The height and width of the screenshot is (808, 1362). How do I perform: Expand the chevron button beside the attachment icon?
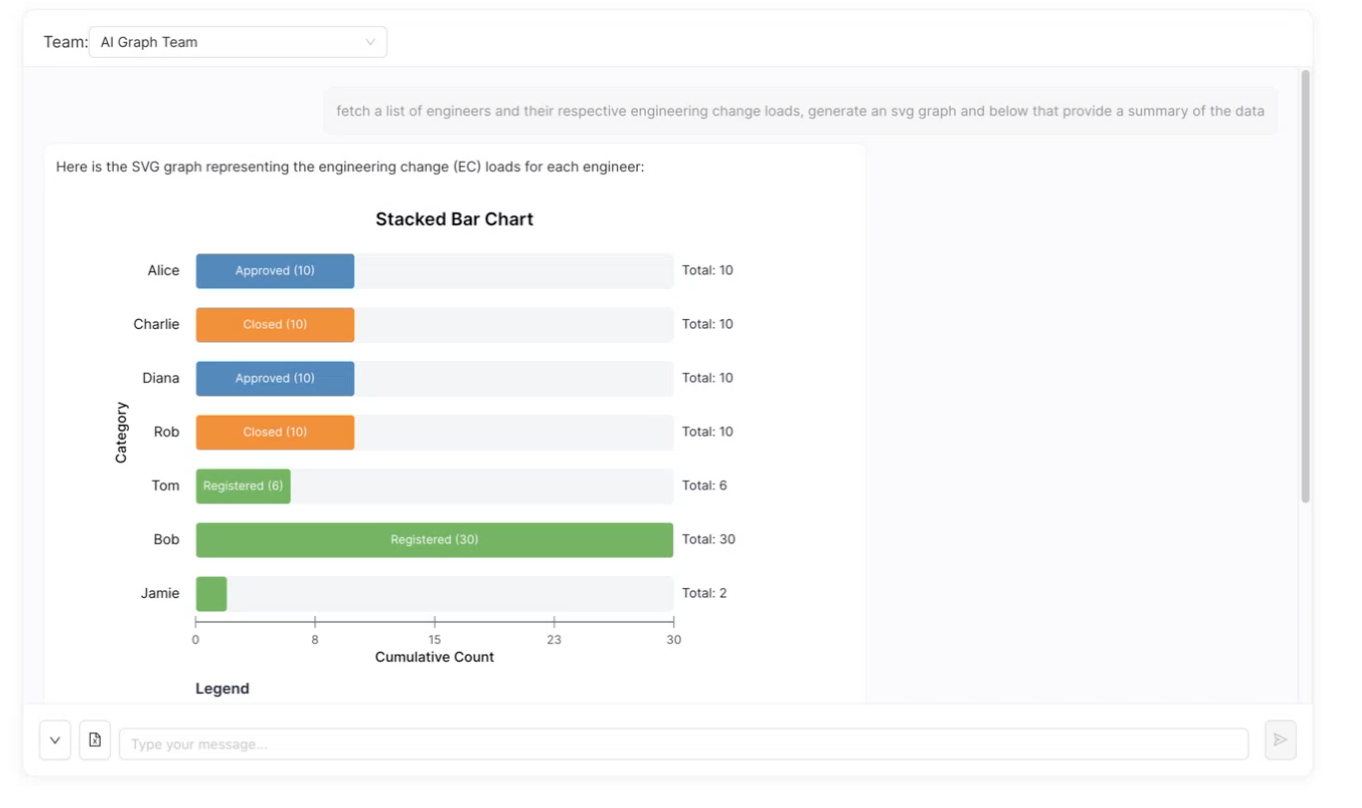55,741
